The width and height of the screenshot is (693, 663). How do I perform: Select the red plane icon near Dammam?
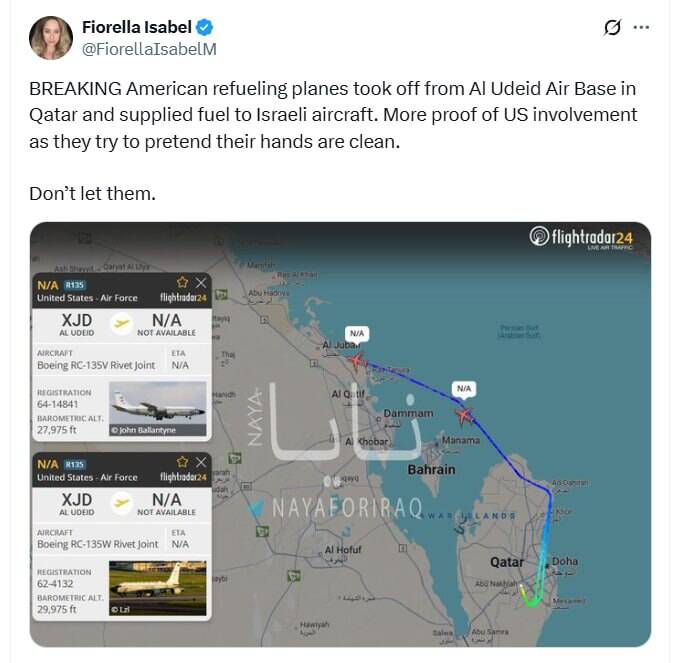coord(463,414)
